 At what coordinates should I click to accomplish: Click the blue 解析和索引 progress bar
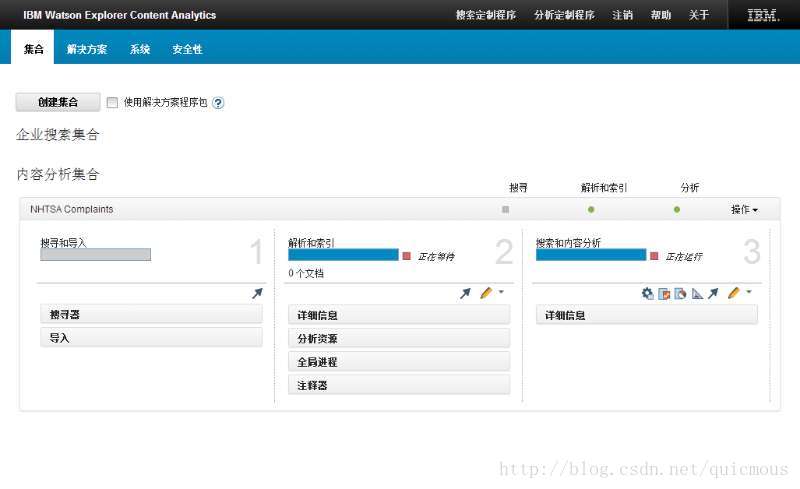tap(343, 254)
